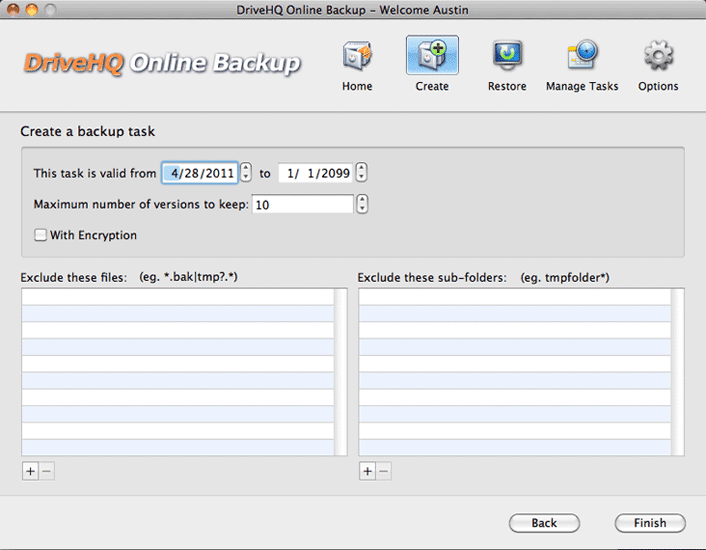
Task: Enable the With Encryption checkbox
Action: pyautogui.click(x=40, y=236)
